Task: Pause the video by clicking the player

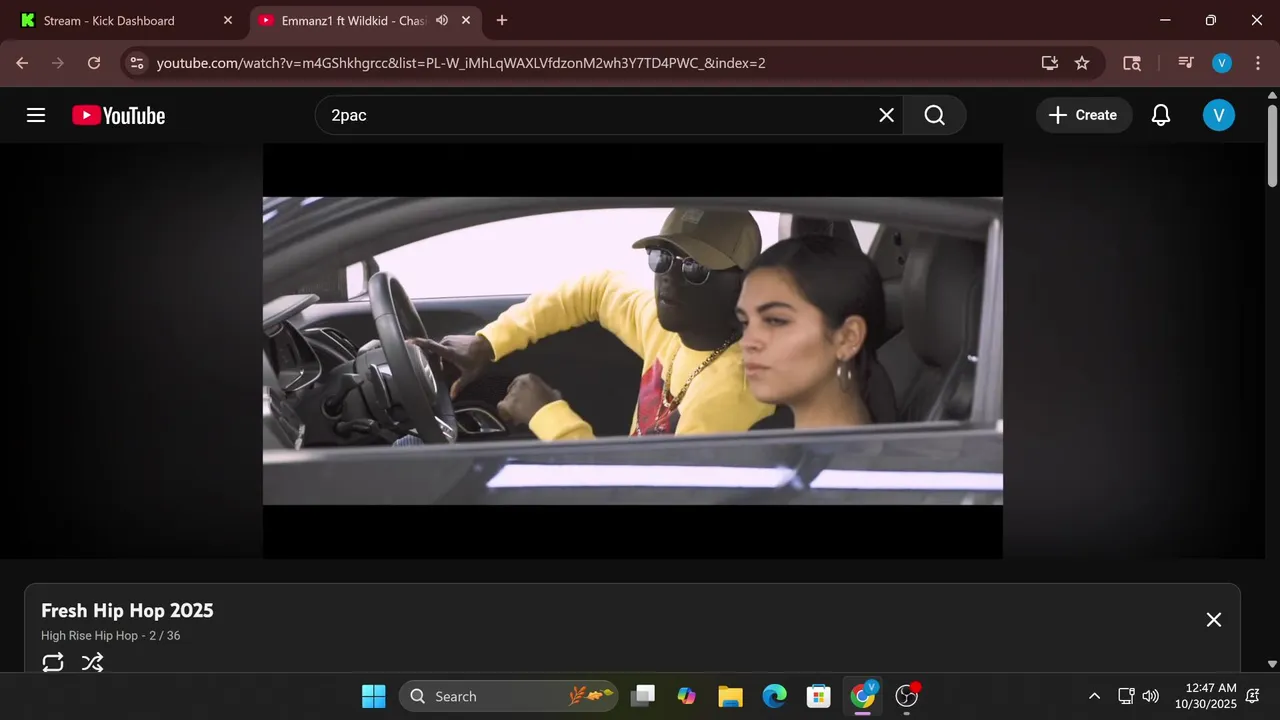Action: pyautogui.click(x=632, y=351)
